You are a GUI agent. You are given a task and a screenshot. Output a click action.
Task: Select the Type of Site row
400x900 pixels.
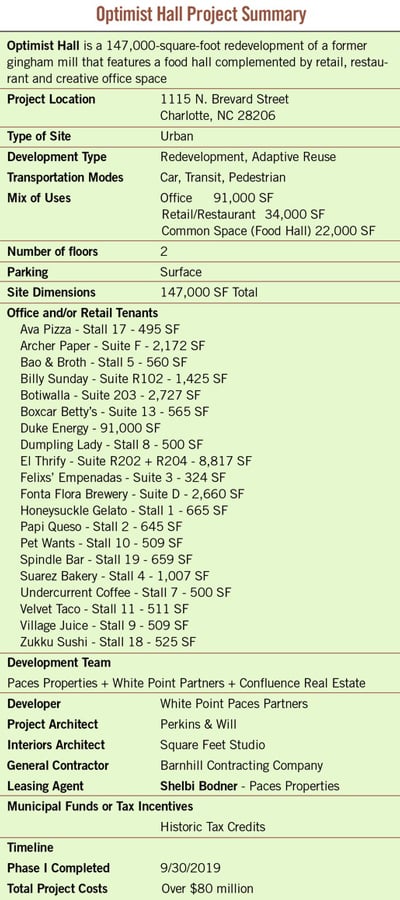(200, 137)
